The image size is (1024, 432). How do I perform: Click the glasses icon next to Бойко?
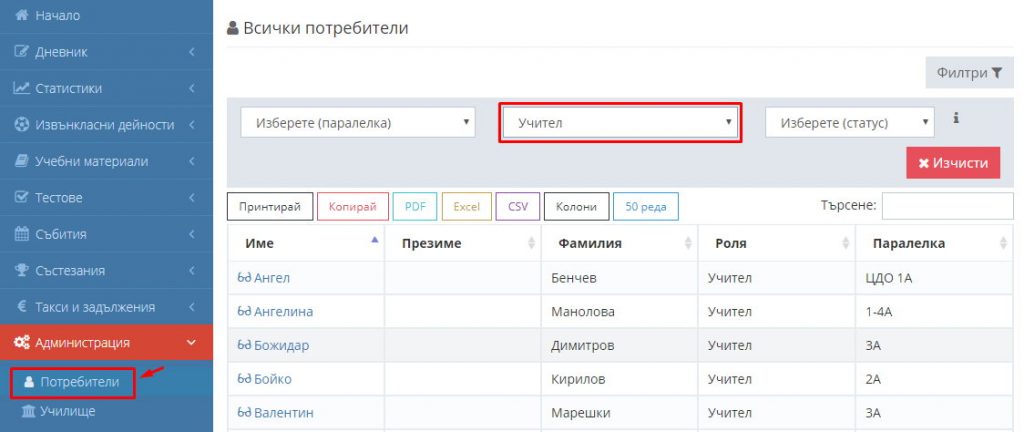(x=244, y=379)
